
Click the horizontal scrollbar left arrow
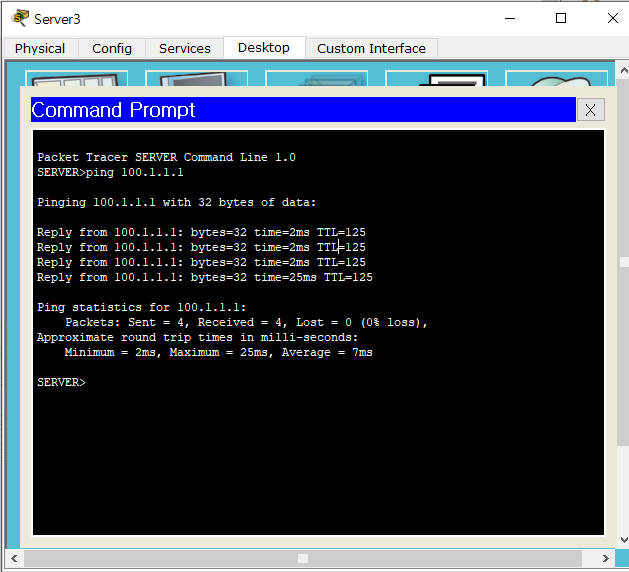point(14,558)
